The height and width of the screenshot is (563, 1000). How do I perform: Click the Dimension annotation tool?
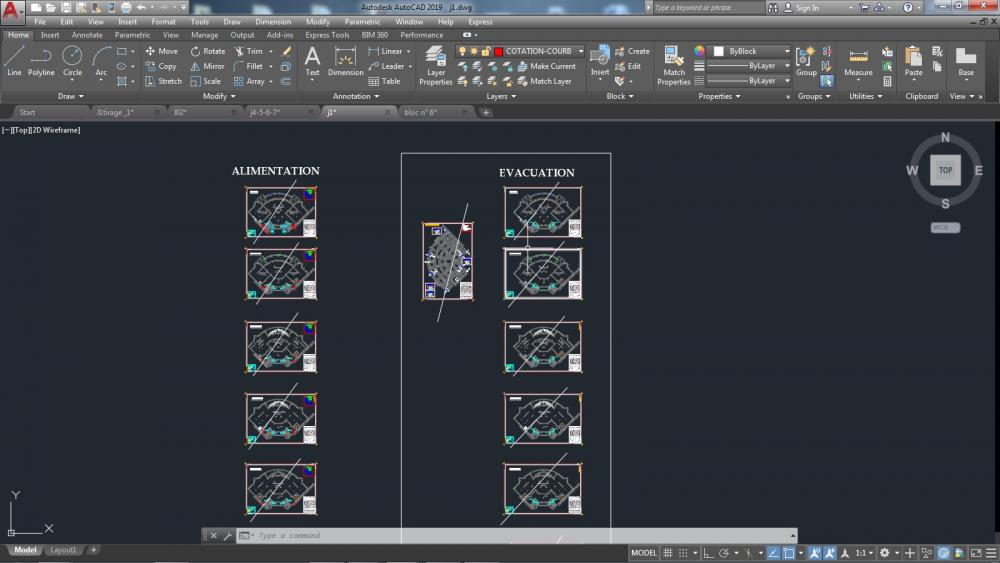(x=346, y=60)
